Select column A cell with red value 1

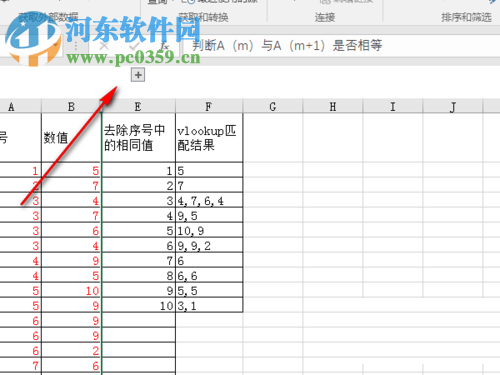(x=20, y=170)
